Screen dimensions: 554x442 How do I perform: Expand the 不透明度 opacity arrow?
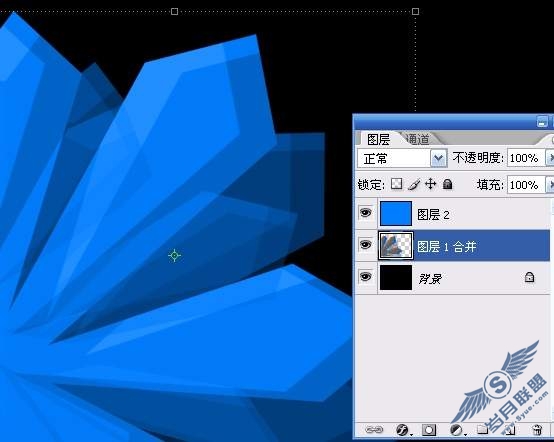tap(550, 158)
